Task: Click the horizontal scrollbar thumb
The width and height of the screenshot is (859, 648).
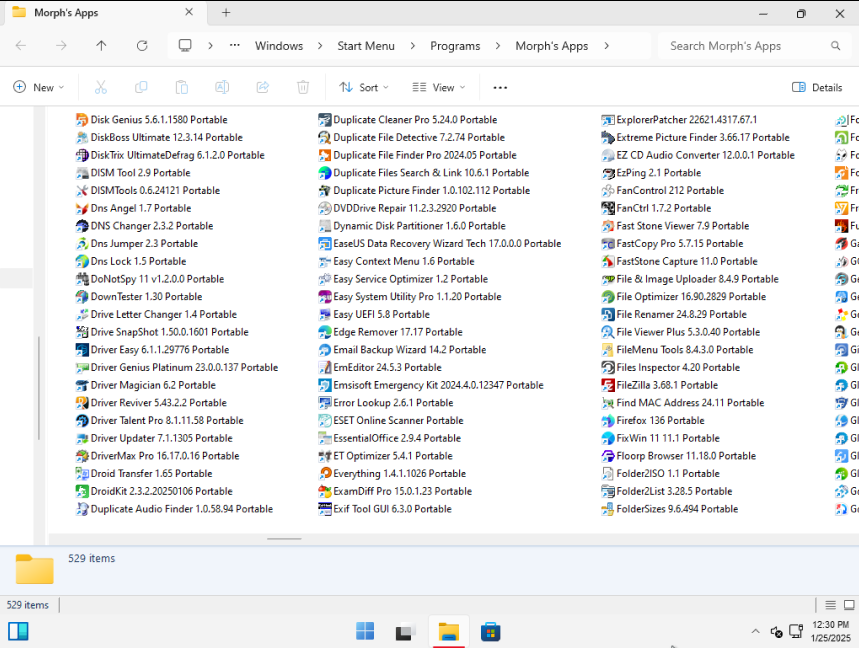Action: [284, 539]
